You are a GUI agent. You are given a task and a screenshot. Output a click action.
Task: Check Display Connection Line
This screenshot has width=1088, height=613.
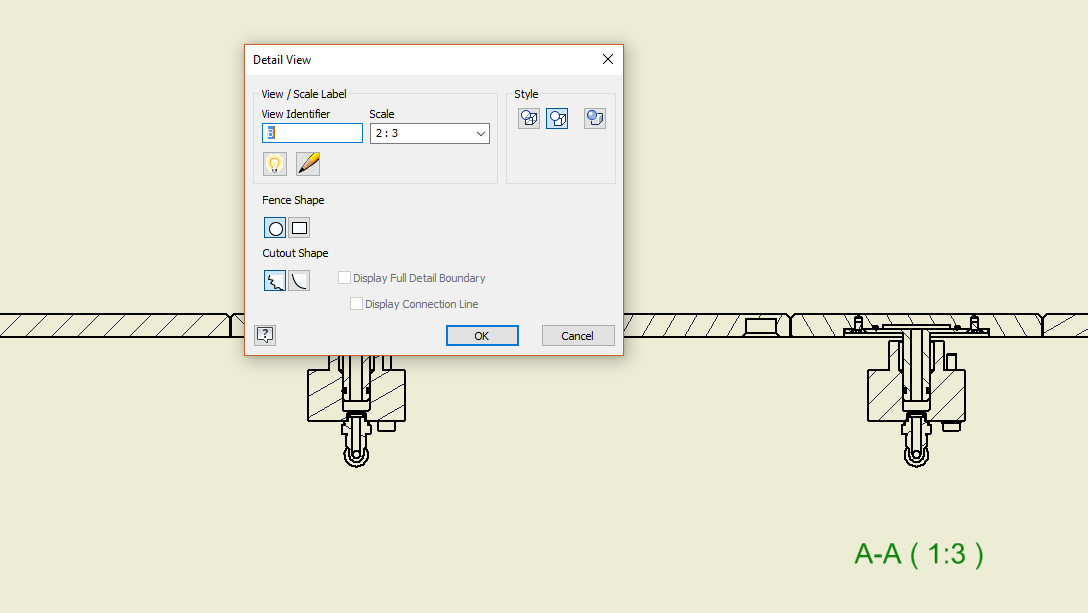coord(356,303)
